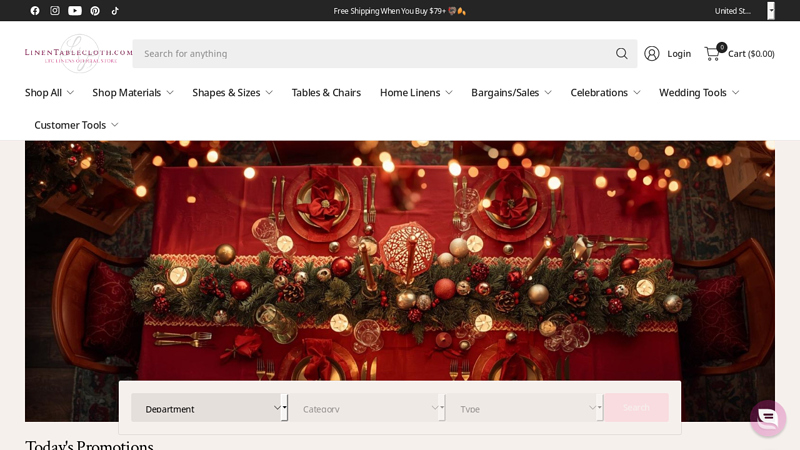The height and width of the screenshot is (450, 800).
Task: Open the TikTok social icon
Action: coord(115,11)
